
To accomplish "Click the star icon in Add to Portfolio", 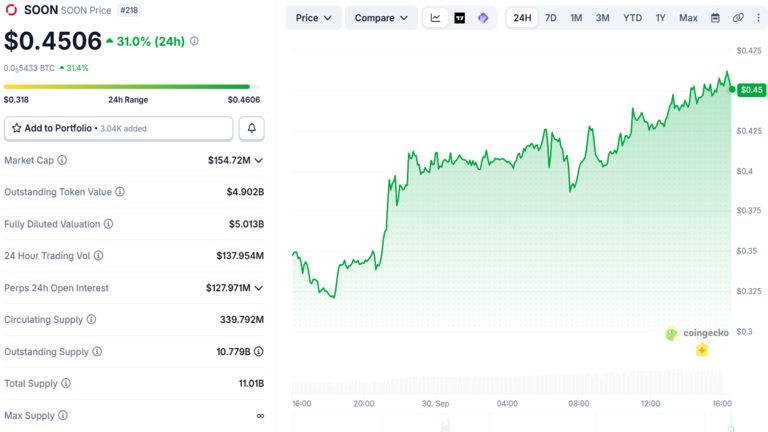I will point(17,128).
